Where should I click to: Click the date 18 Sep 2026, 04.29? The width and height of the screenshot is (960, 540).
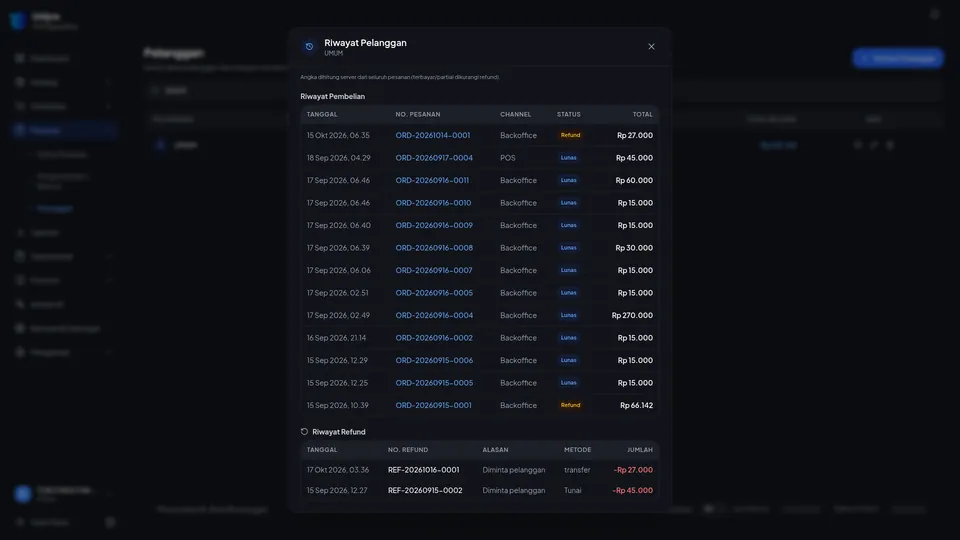click(x=339, y=158)
